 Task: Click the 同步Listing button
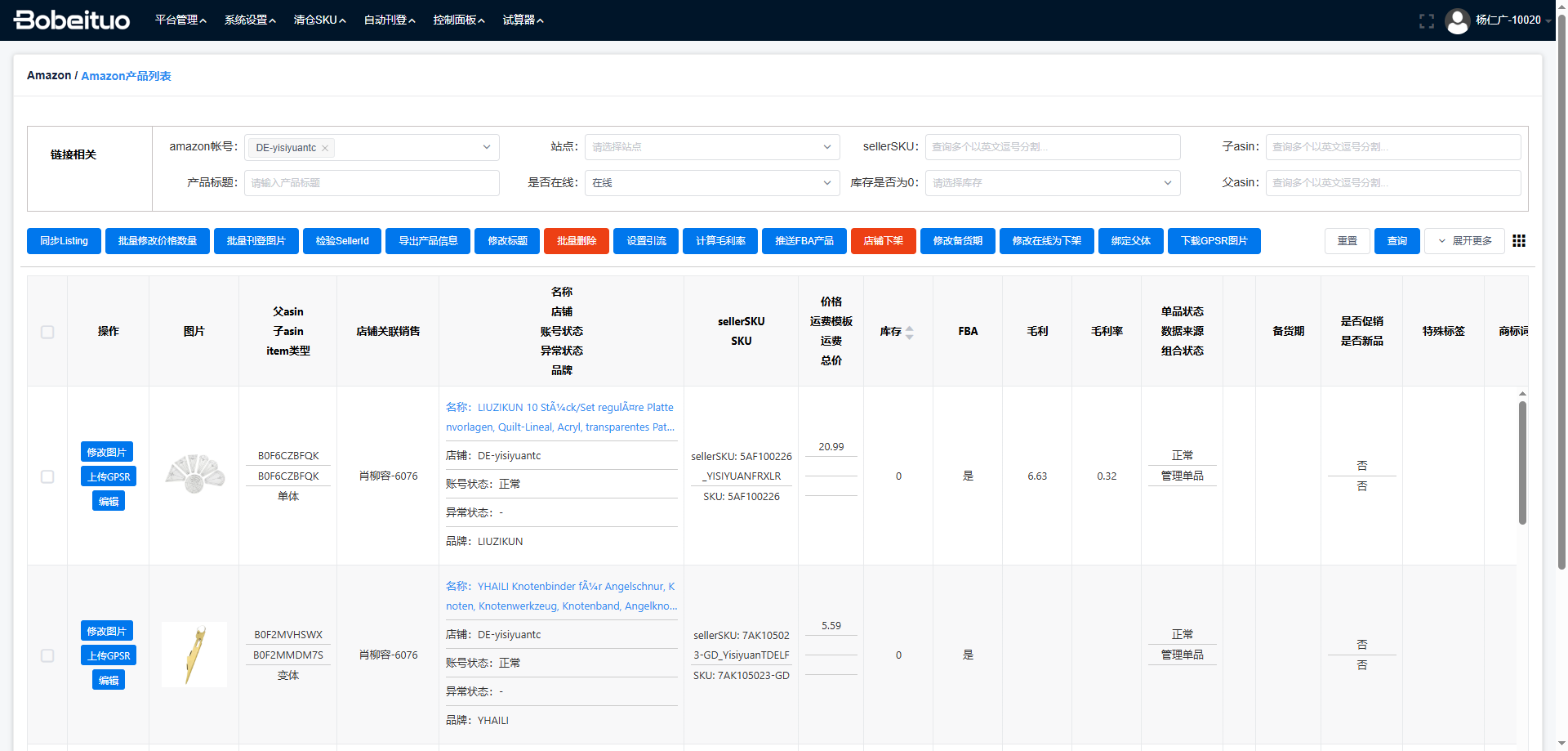click(x=64, y=241)
